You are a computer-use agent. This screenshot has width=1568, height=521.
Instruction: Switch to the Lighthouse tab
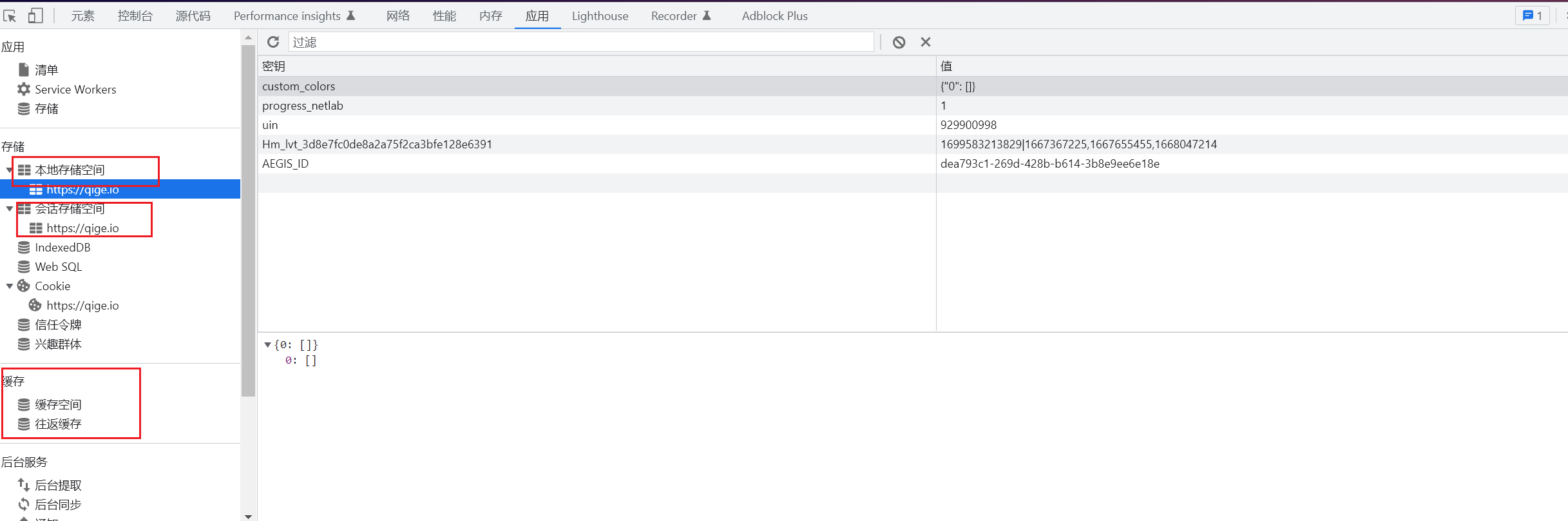click(600, 15)
